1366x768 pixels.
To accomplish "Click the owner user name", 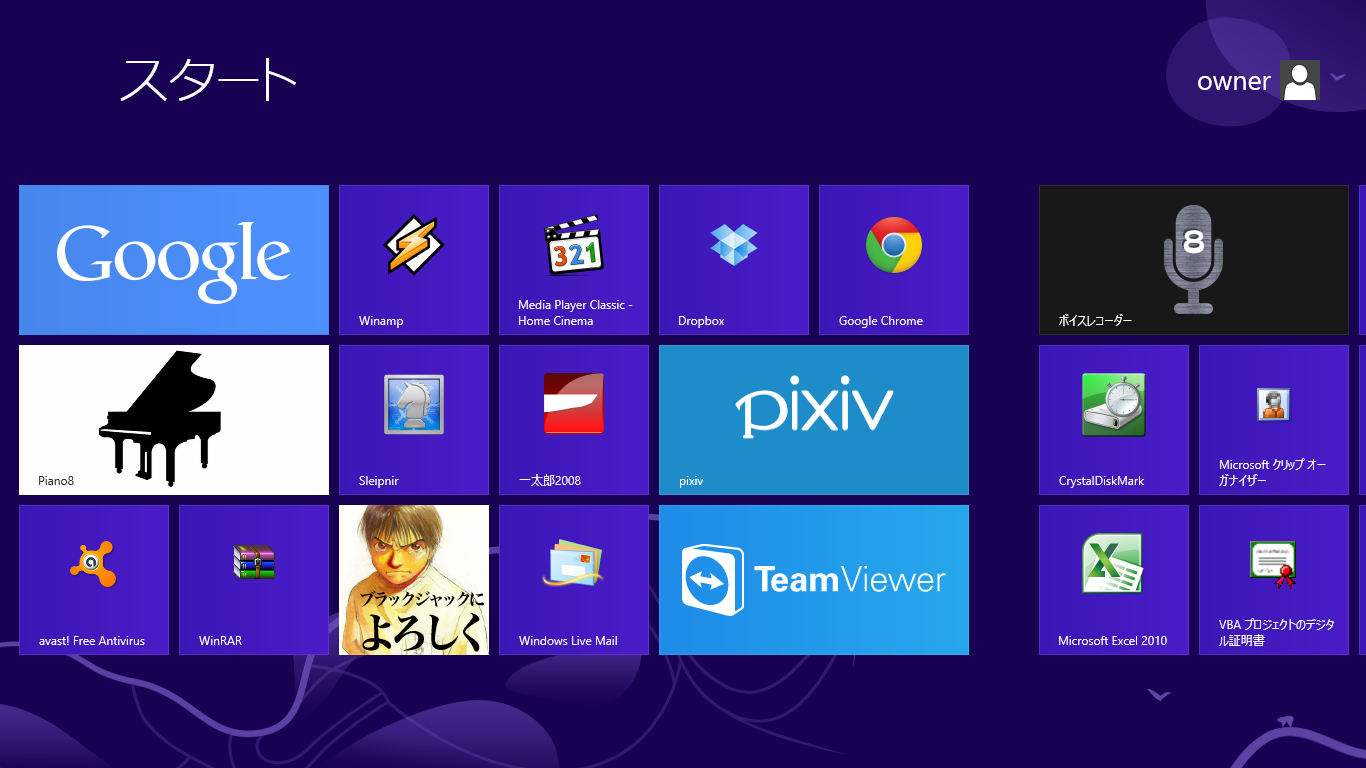I will pyautogui.click(x=1234, y=82).
